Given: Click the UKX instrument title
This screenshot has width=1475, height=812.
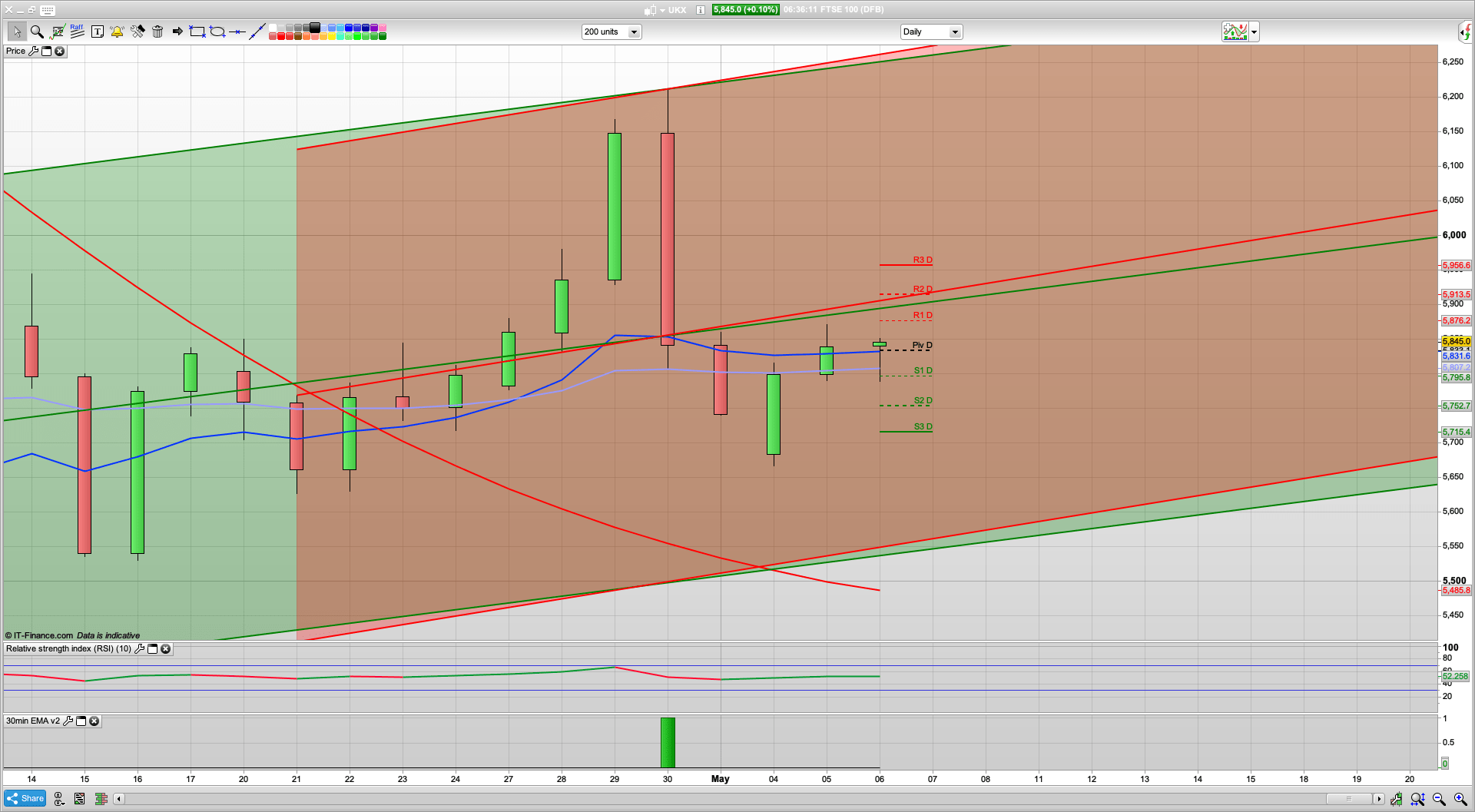Looking at the screenshot, I should tap(677, 10).
